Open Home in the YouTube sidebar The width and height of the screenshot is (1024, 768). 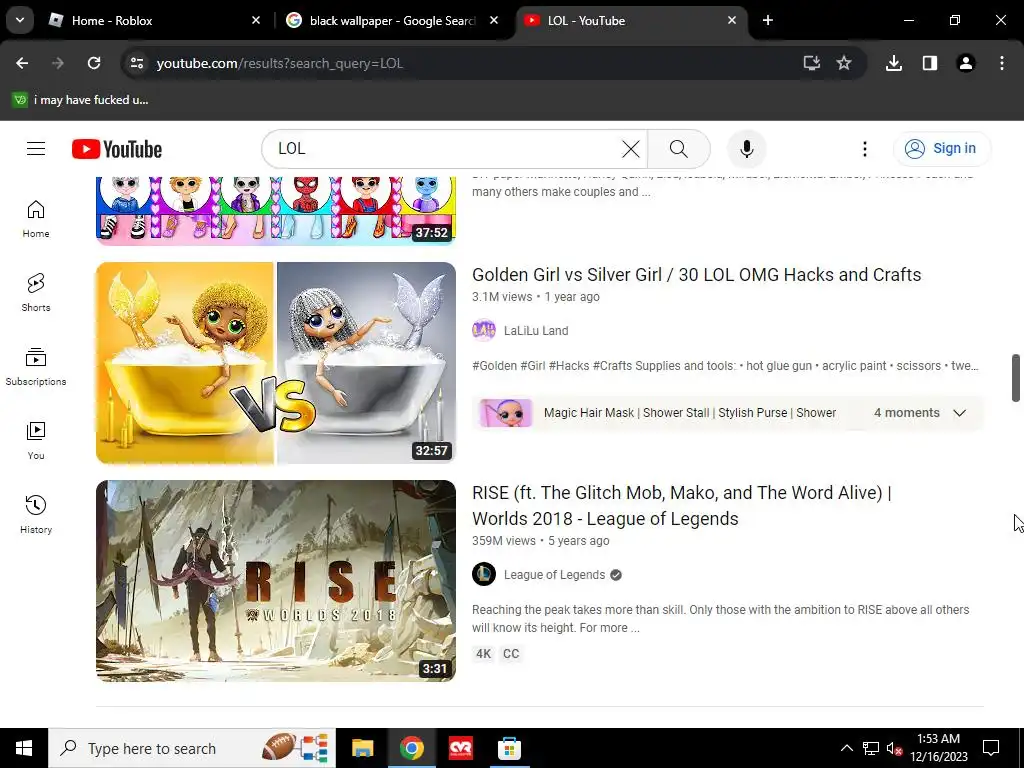tap(36, 219)
